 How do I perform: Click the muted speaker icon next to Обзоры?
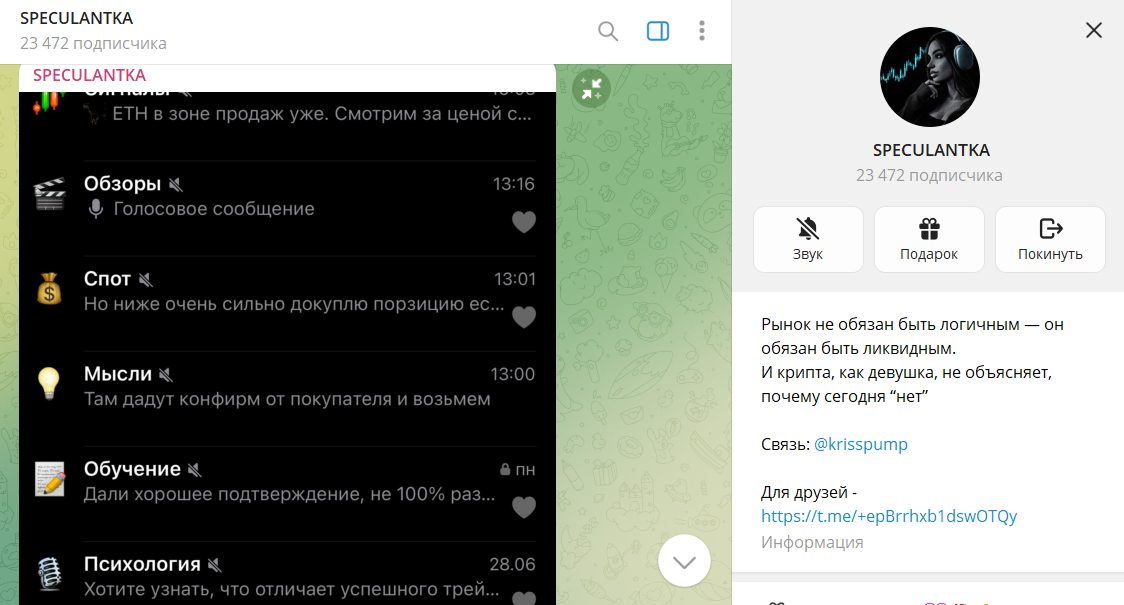pyautogui.click(x=176, y=185)
